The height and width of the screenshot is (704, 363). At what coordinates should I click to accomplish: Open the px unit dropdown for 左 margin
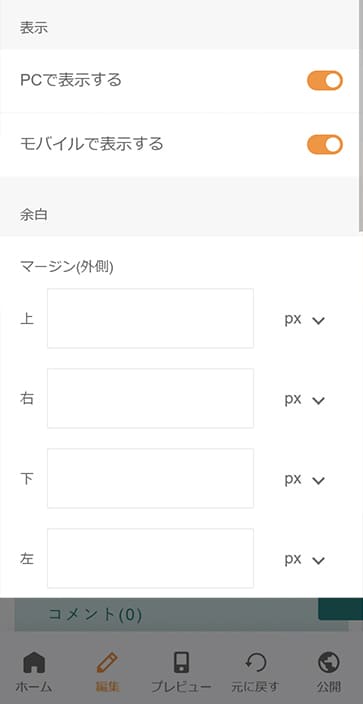click(305, 559)
